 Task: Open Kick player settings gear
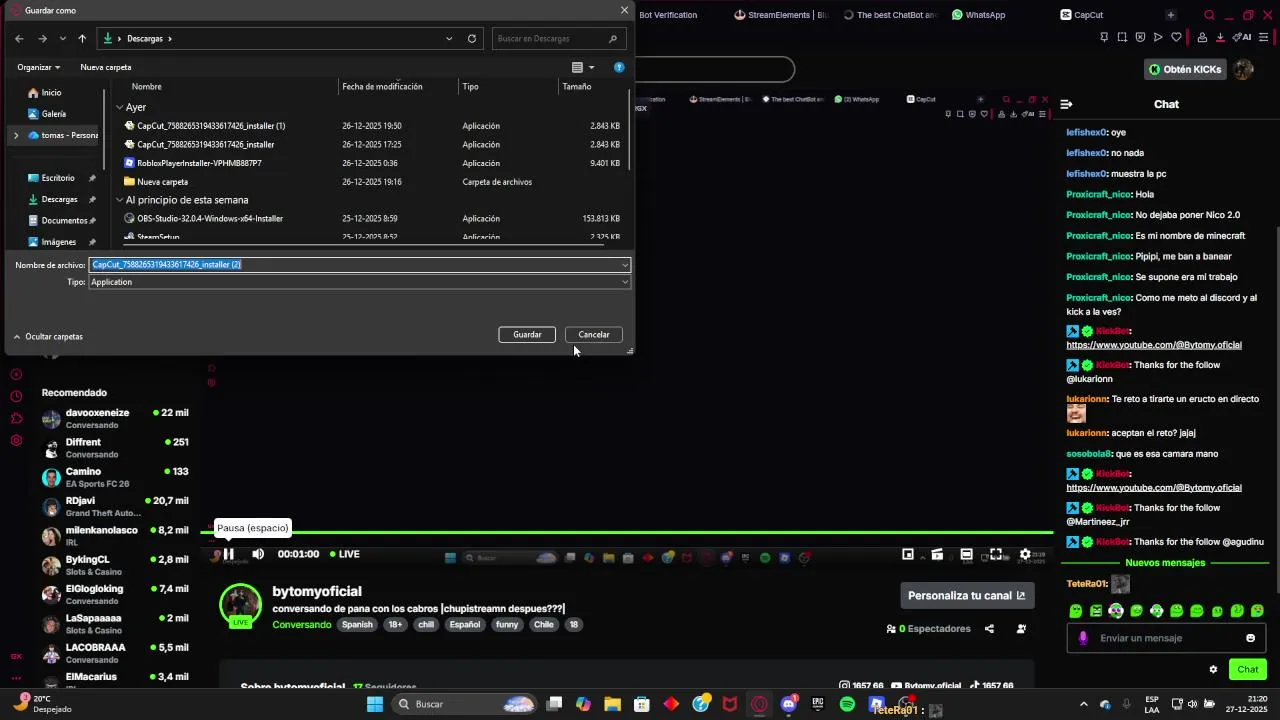1025,554
